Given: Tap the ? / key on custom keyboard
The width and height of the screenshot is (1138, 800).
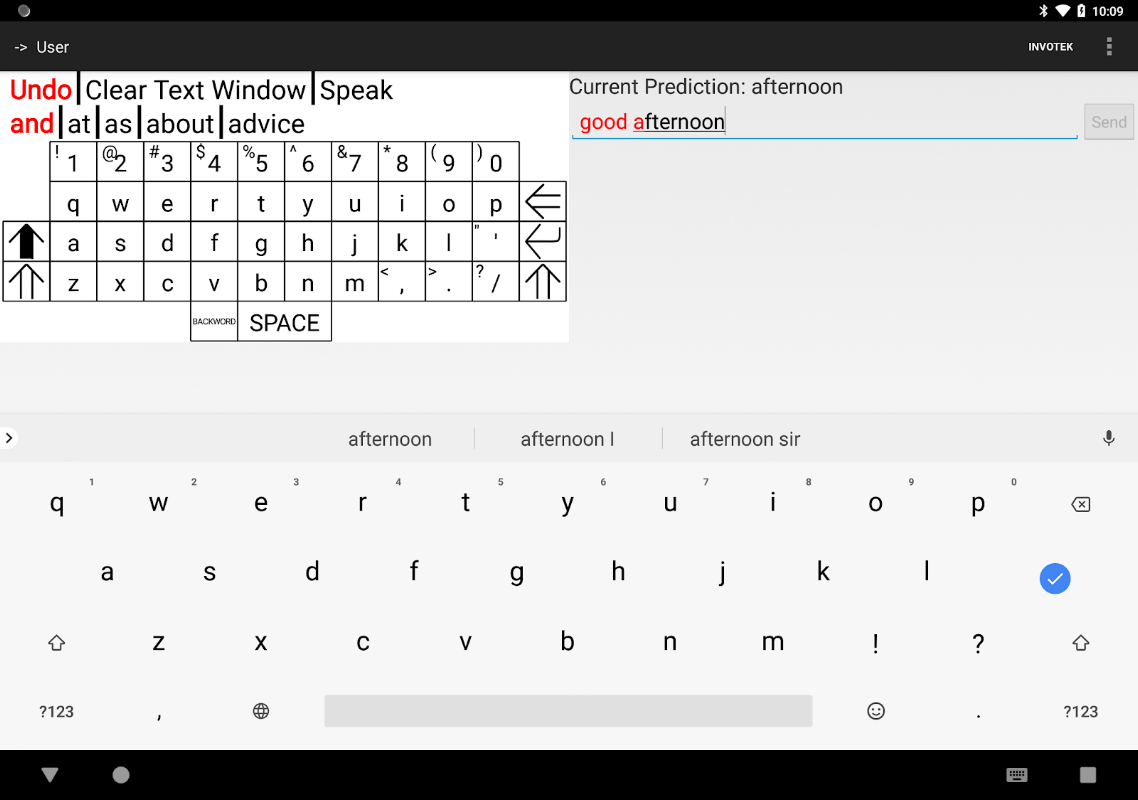Looking at the screenshot, I should coord(496,281).
